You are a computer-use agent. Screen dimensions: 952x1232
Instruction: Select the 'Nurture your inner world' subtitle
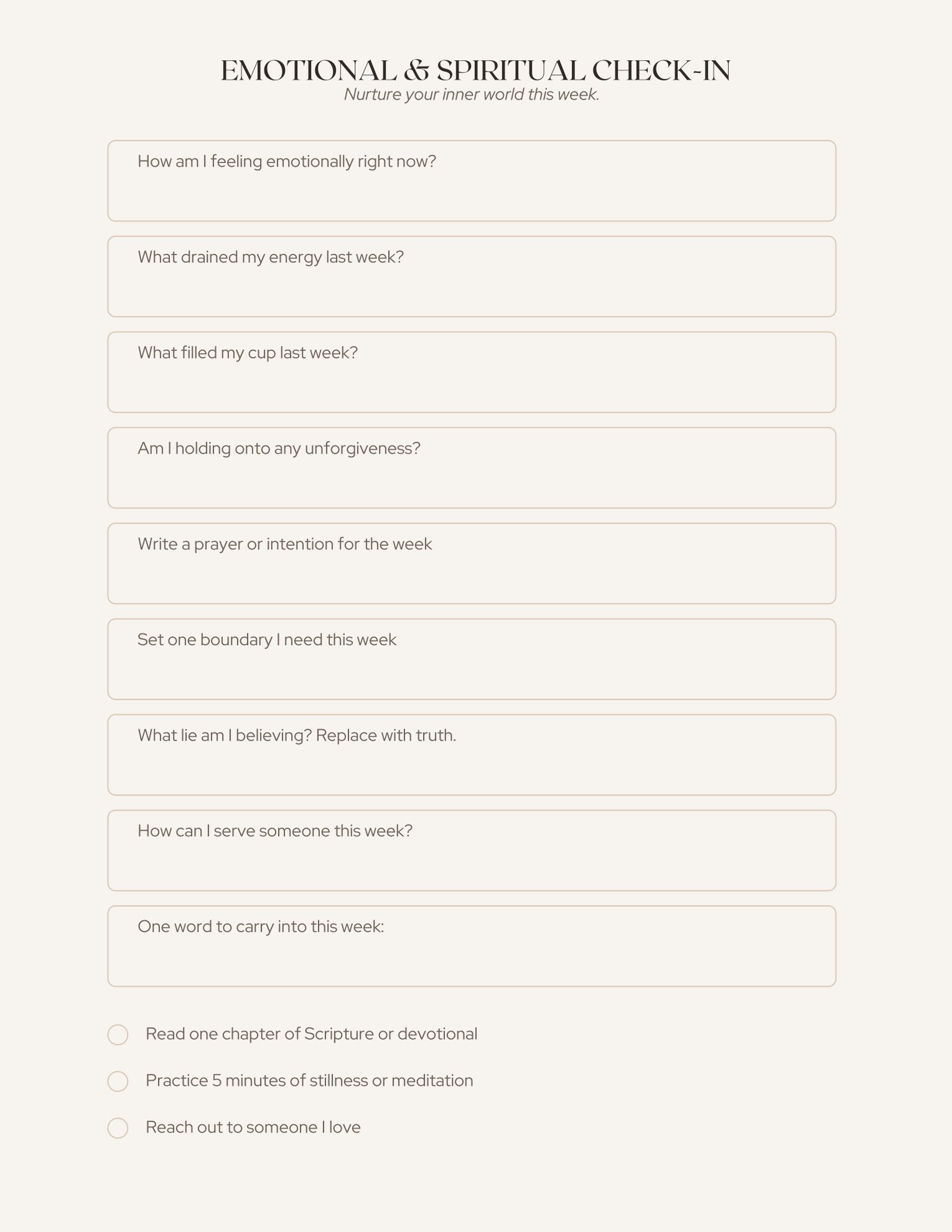pos(472,95)
